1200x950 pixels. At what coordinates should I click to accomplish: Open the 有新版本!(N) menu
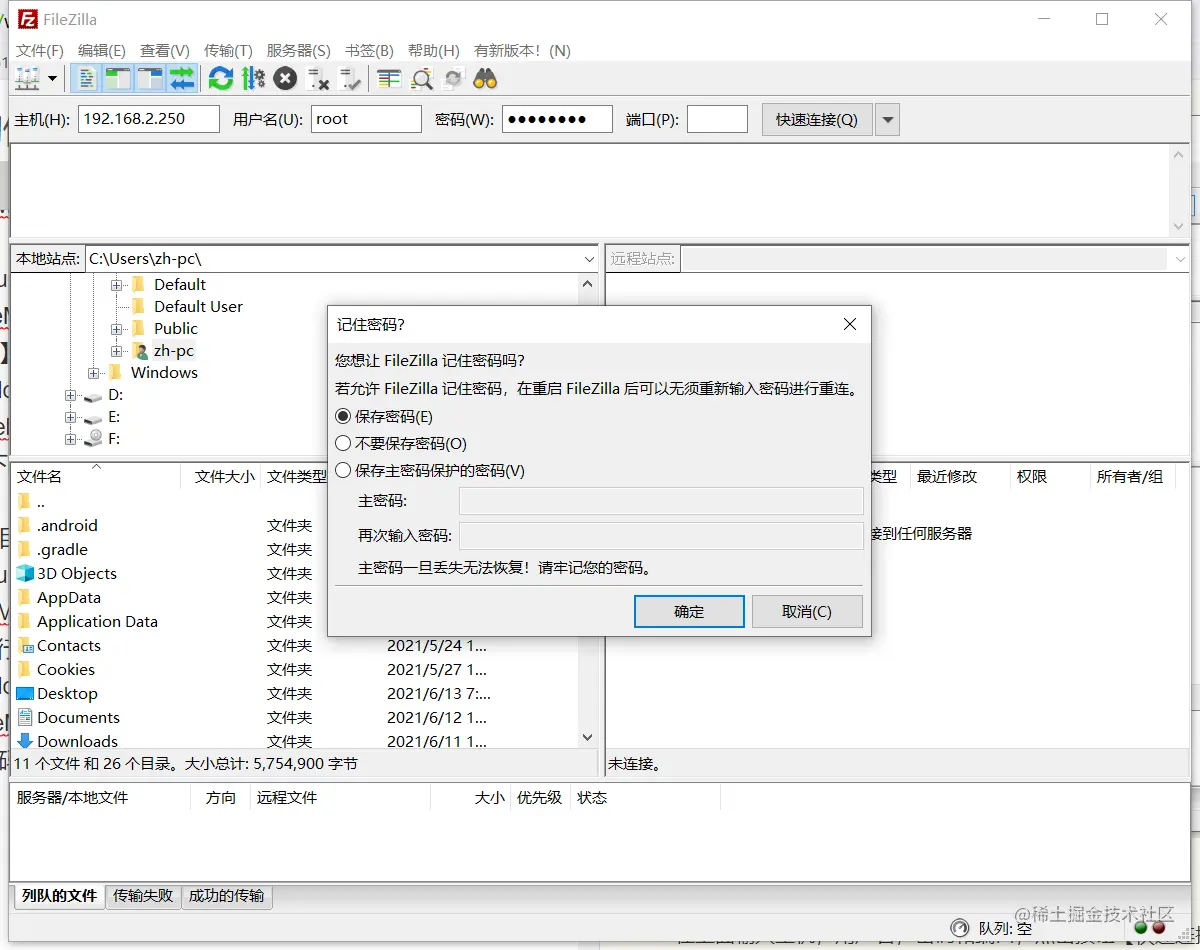tap(522, 50)
